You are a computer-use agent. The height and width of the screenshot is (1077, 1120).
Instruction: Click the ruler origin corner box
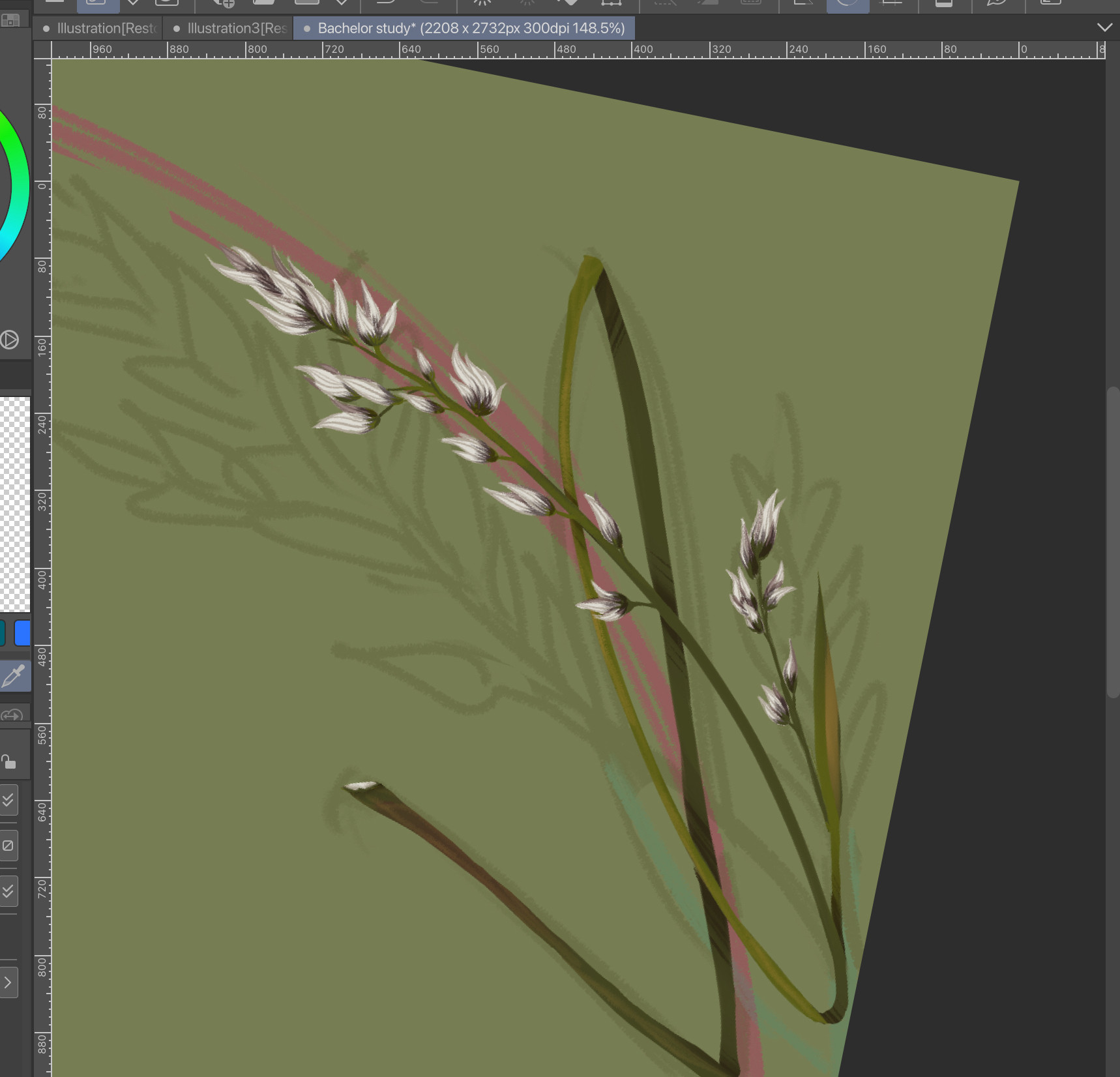pos(42,50)
